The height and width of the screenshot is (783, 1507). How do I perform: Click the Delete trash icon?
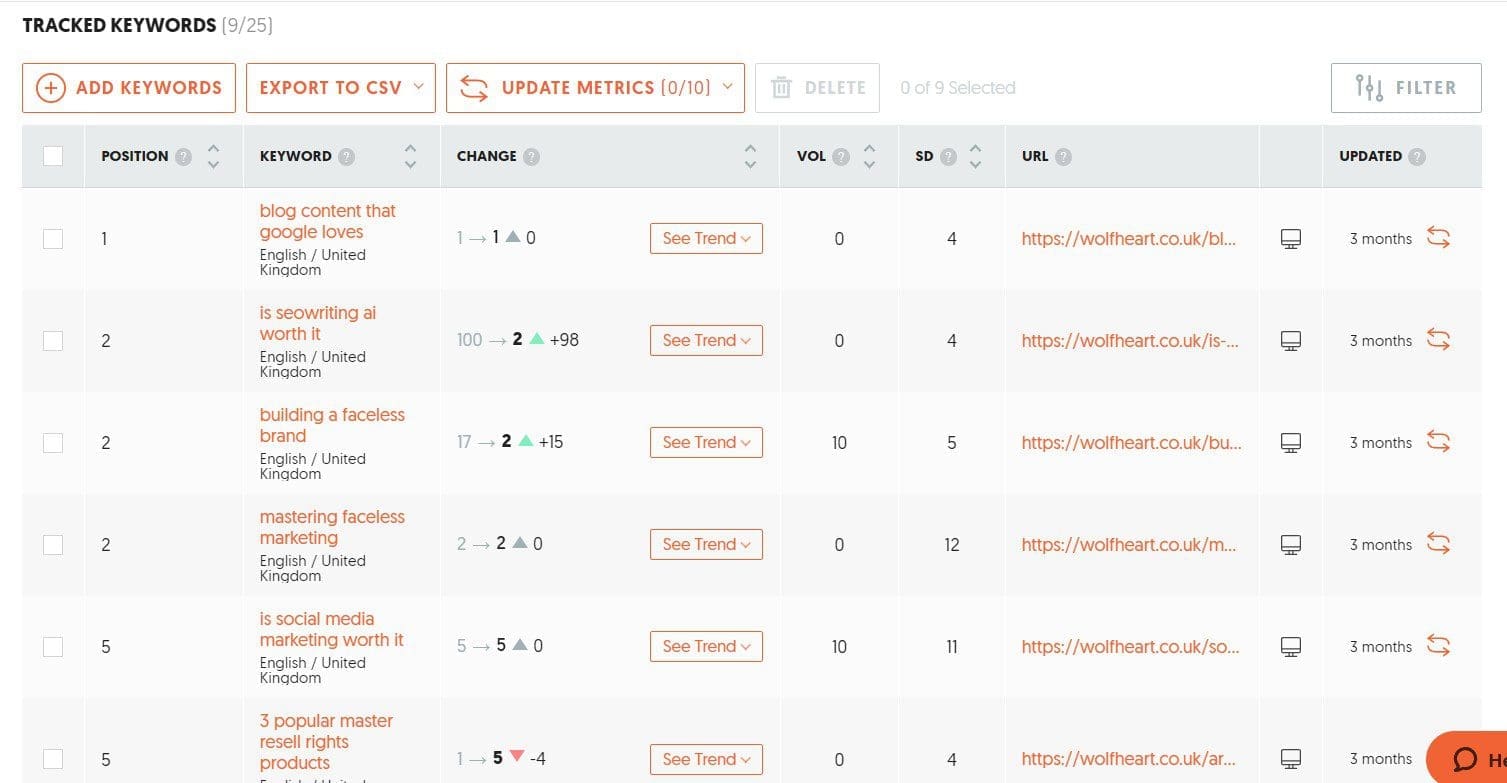(x=781, y=88)
